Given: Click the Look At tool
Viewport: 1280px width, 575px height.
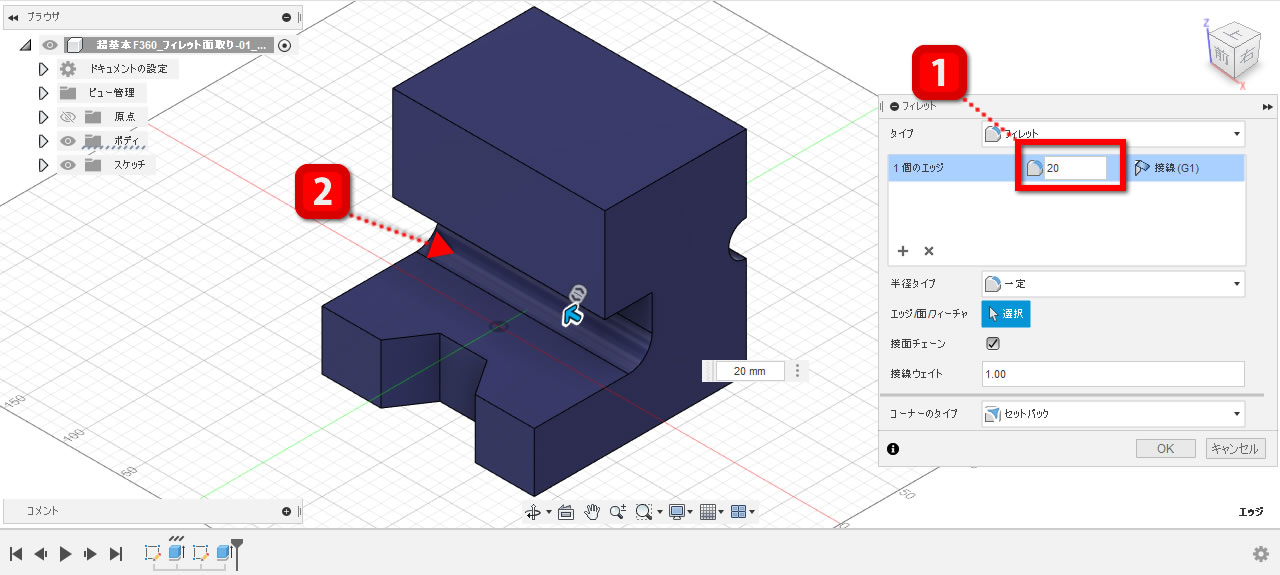Looking at the screenshot, I should point(566,511).
